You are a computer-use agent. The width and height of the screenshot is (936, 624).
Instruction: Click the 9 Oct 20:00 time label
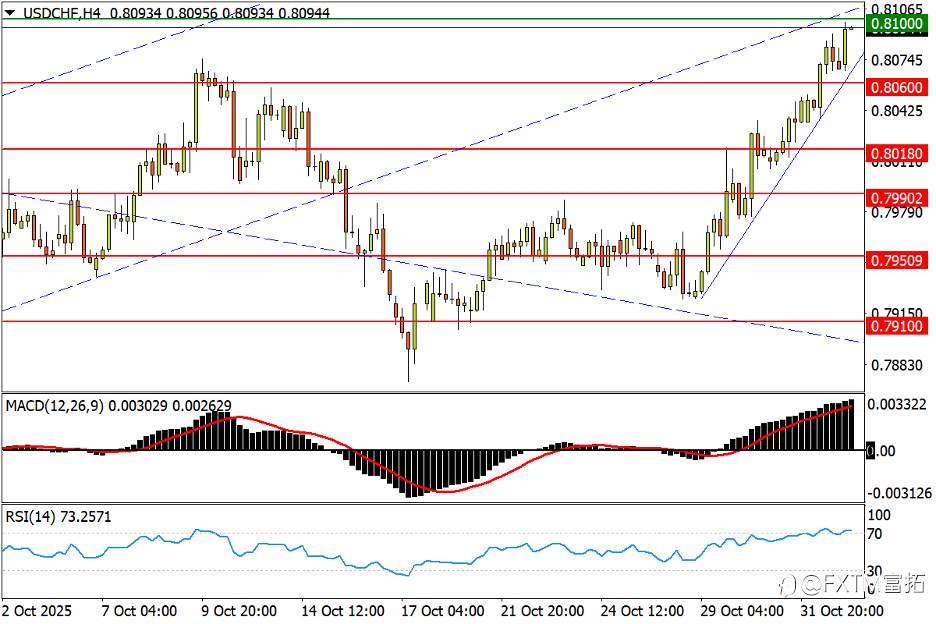point(239,611)
